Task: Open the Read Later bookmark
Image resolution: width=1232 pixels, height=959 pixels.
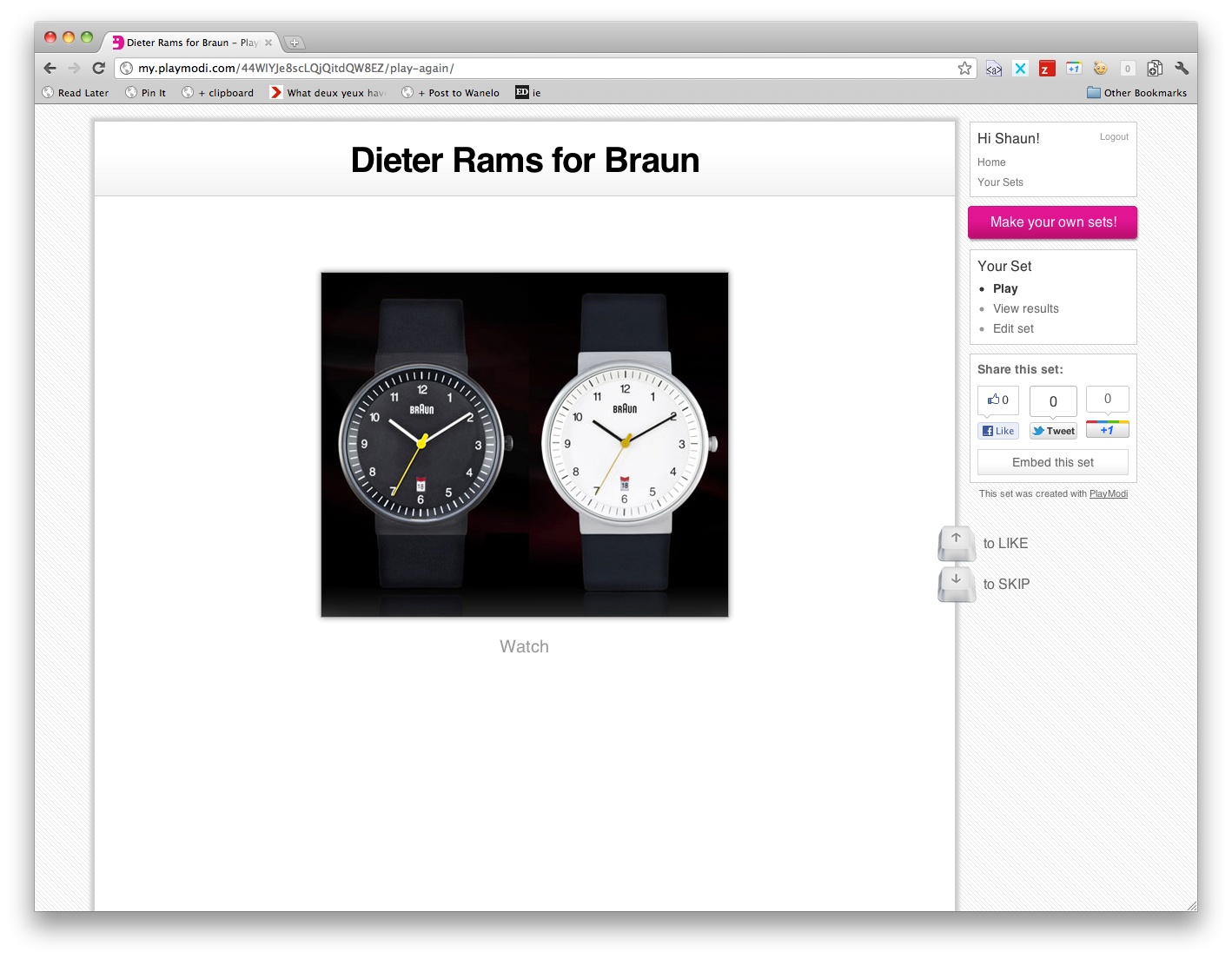Action: (x=76, y=93)
